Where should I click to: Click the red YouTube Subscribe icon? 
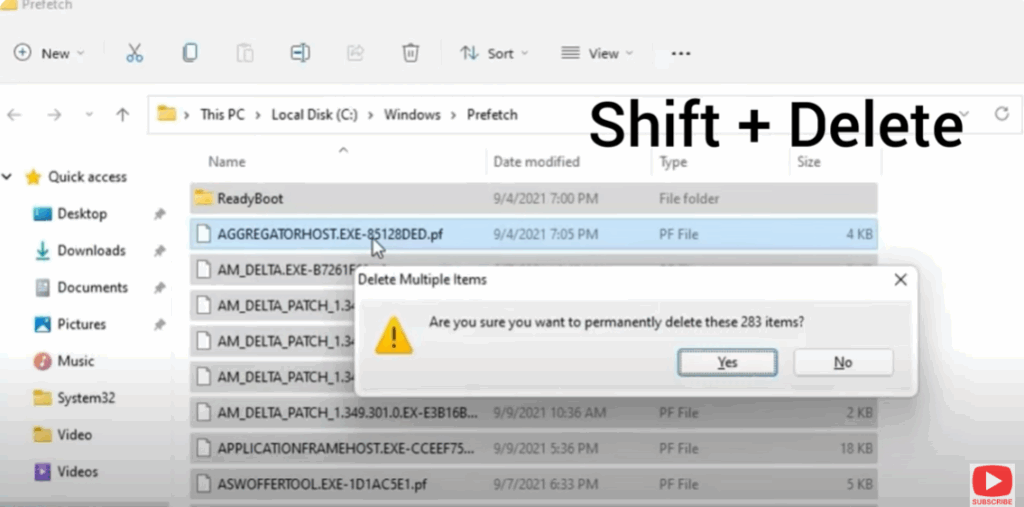pyautogui.click(x=991, y=480)
